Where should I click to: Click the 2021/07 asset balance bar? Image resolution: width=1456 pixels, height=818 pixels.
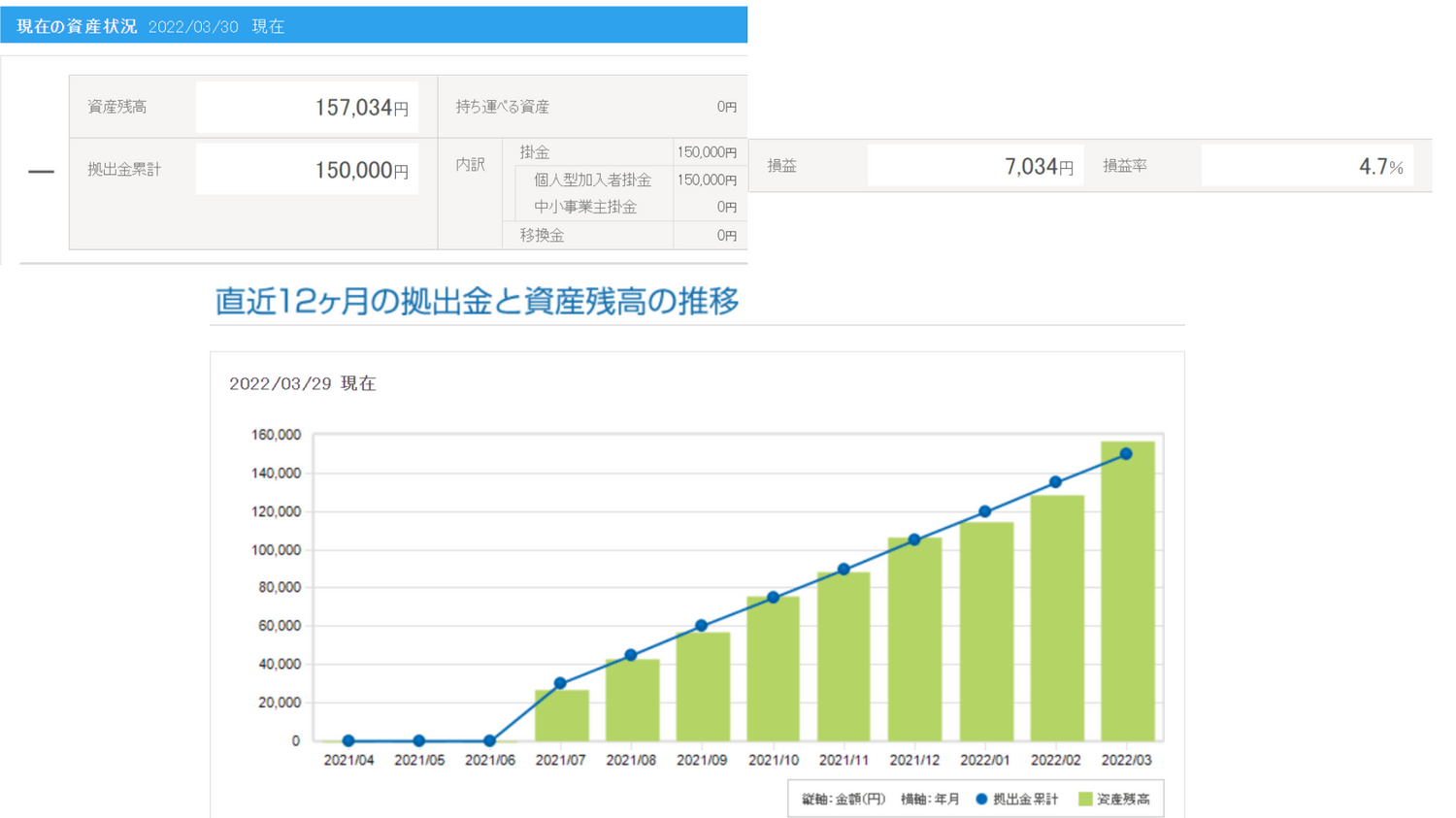(561, 716)
